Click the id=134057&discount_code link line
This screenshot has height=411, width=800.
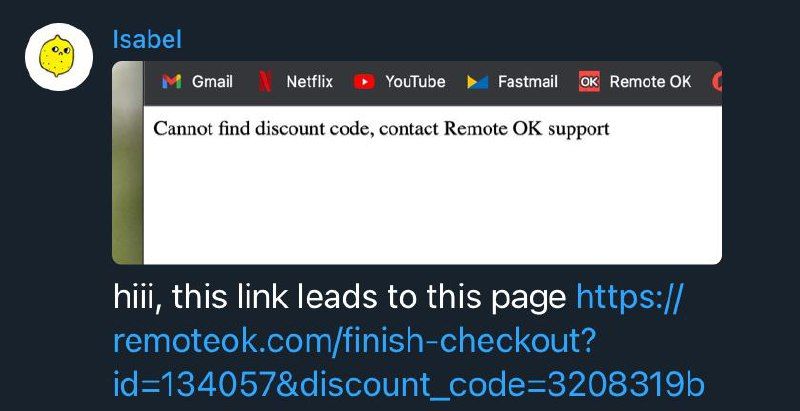pyautogui.click(x=409, y=386)
